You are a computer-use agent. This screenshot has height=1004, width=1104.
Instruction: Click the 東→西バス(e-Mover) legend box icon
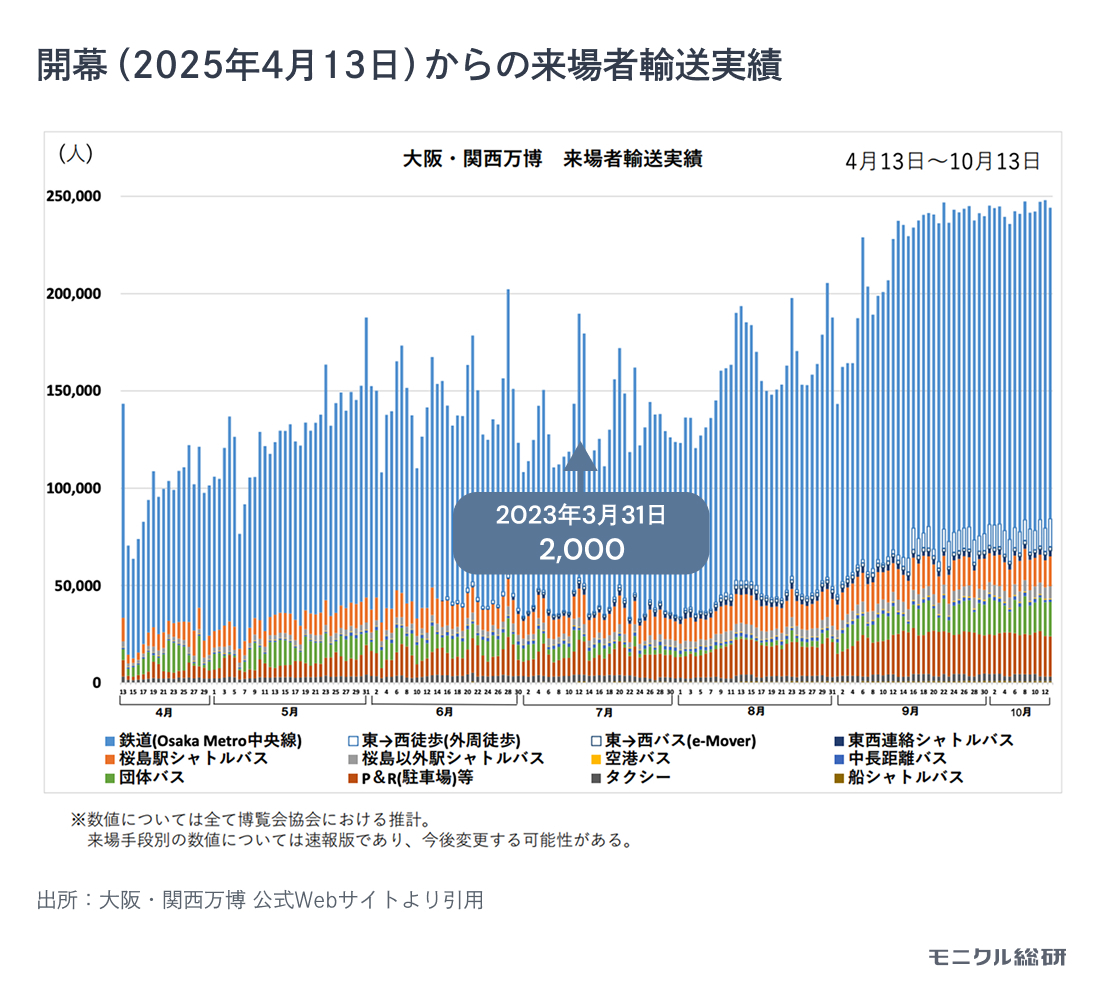coord(596,741)
